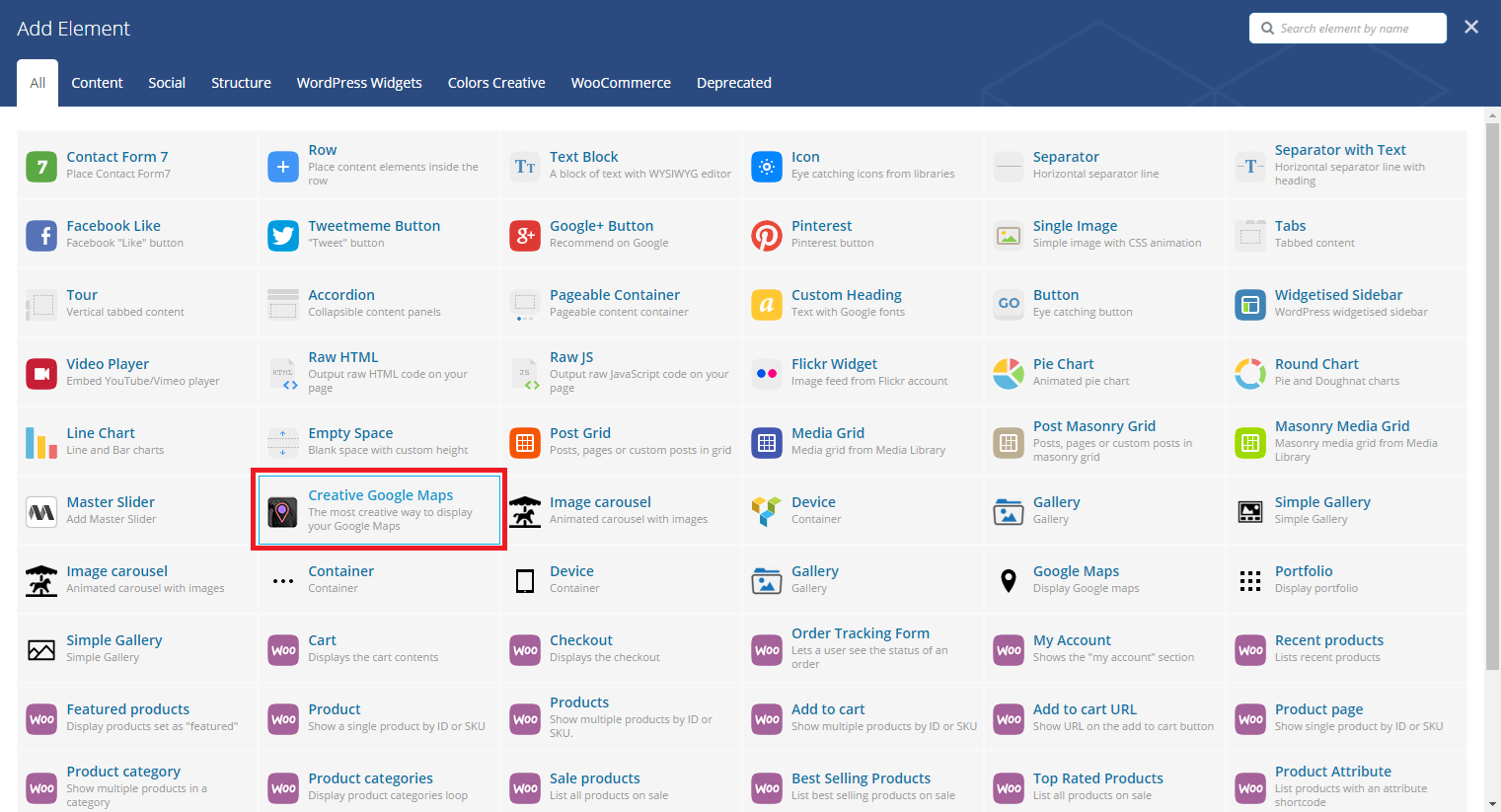1501x812 pixels.
Task: Choose the Widgetised Sidebar icon
Action: 1250,305
